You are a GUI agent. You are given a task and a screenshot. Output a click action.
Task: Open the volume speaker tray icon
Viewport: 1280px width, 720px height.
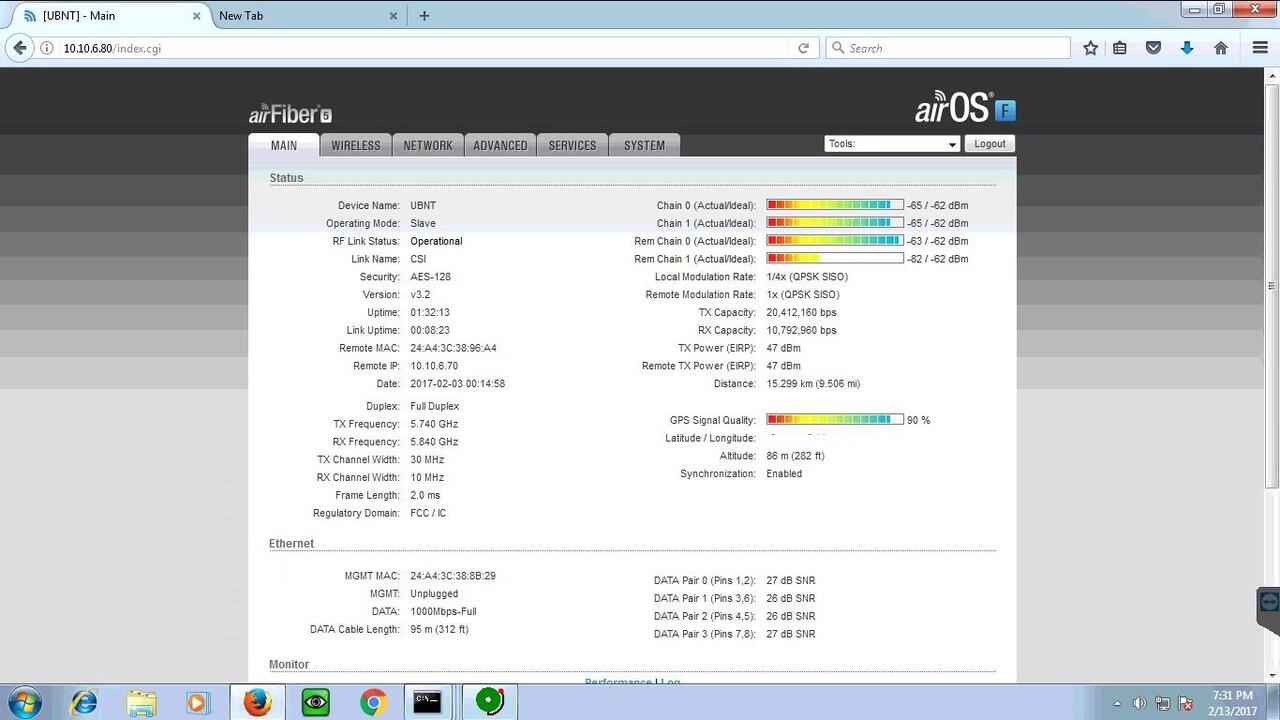click(x=1139, y=703)
